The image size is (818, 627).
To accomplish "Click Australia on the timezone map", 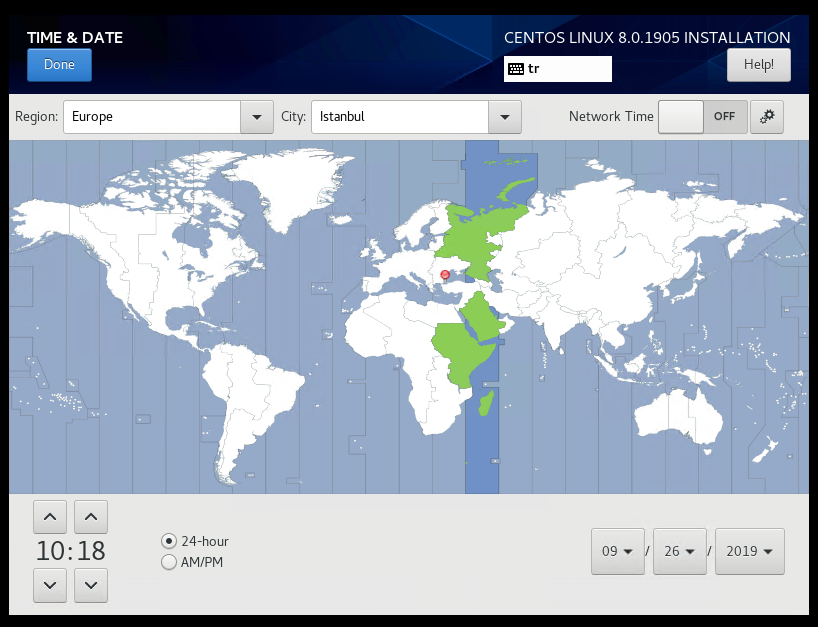I will (x=678, y=417).
